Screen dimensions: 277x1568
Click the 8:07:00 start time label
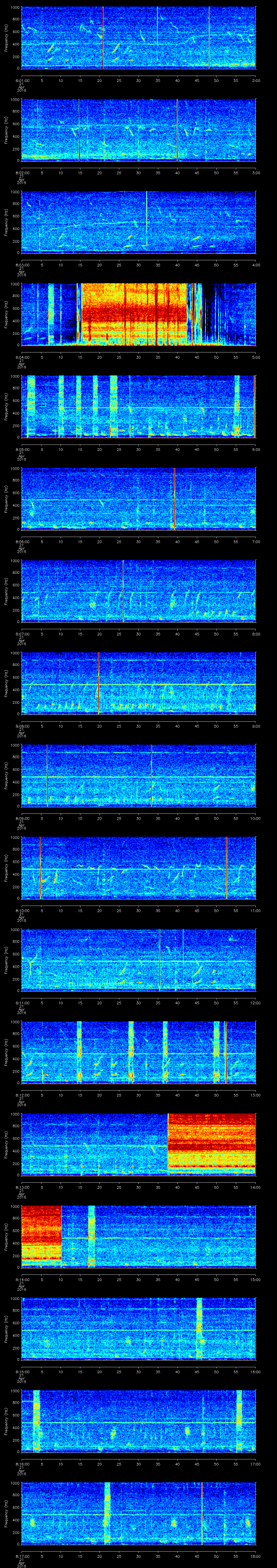point(22,634)
